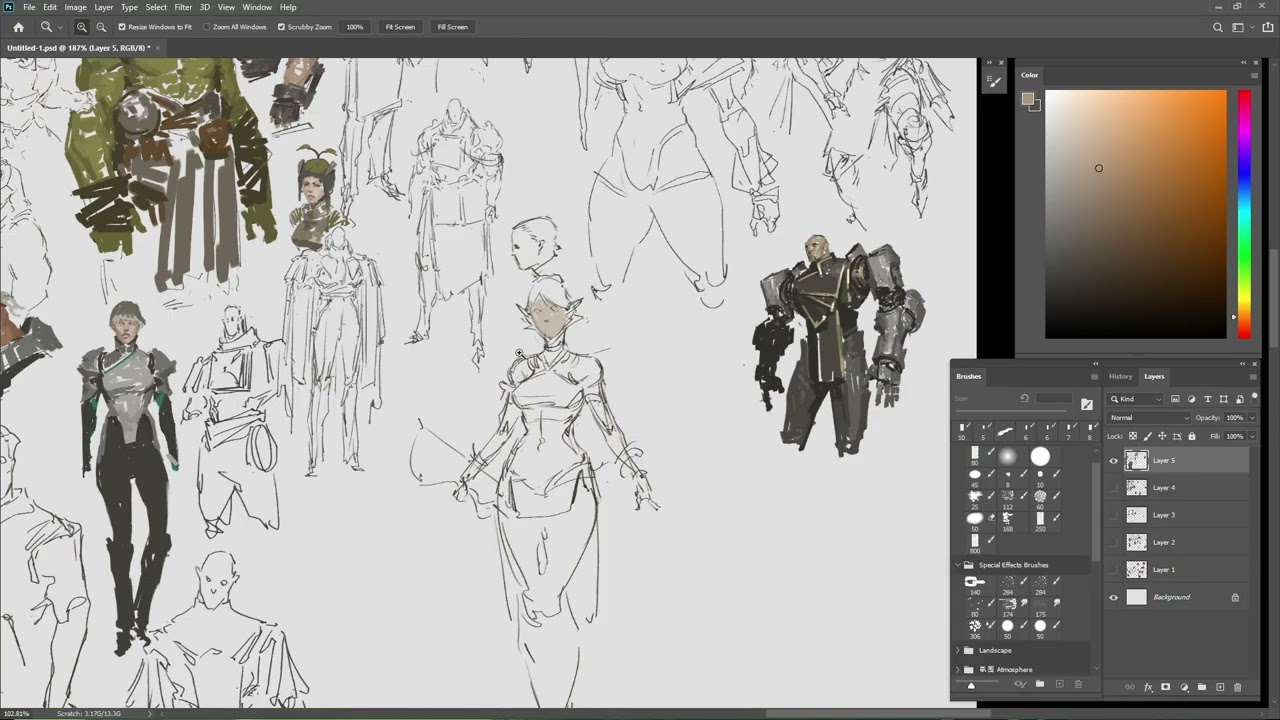
Task: Open the Window menu
Action: (257, 7)
